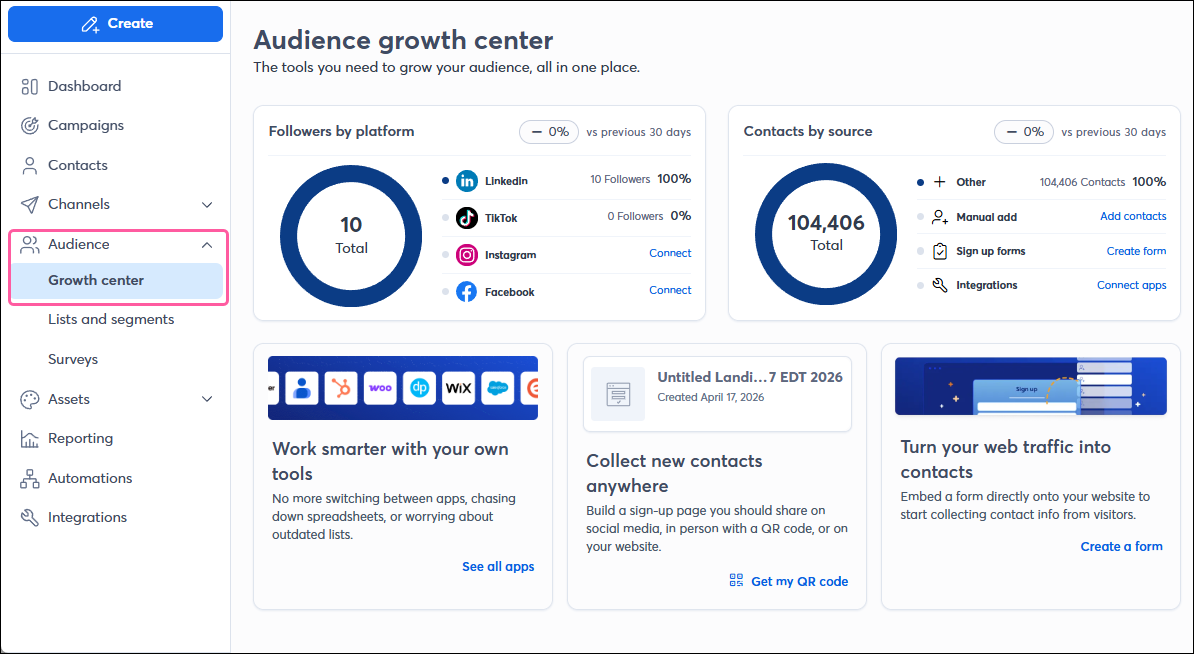
Task: Click the Reporting chart icon
Action: click(x=30, y=439)
